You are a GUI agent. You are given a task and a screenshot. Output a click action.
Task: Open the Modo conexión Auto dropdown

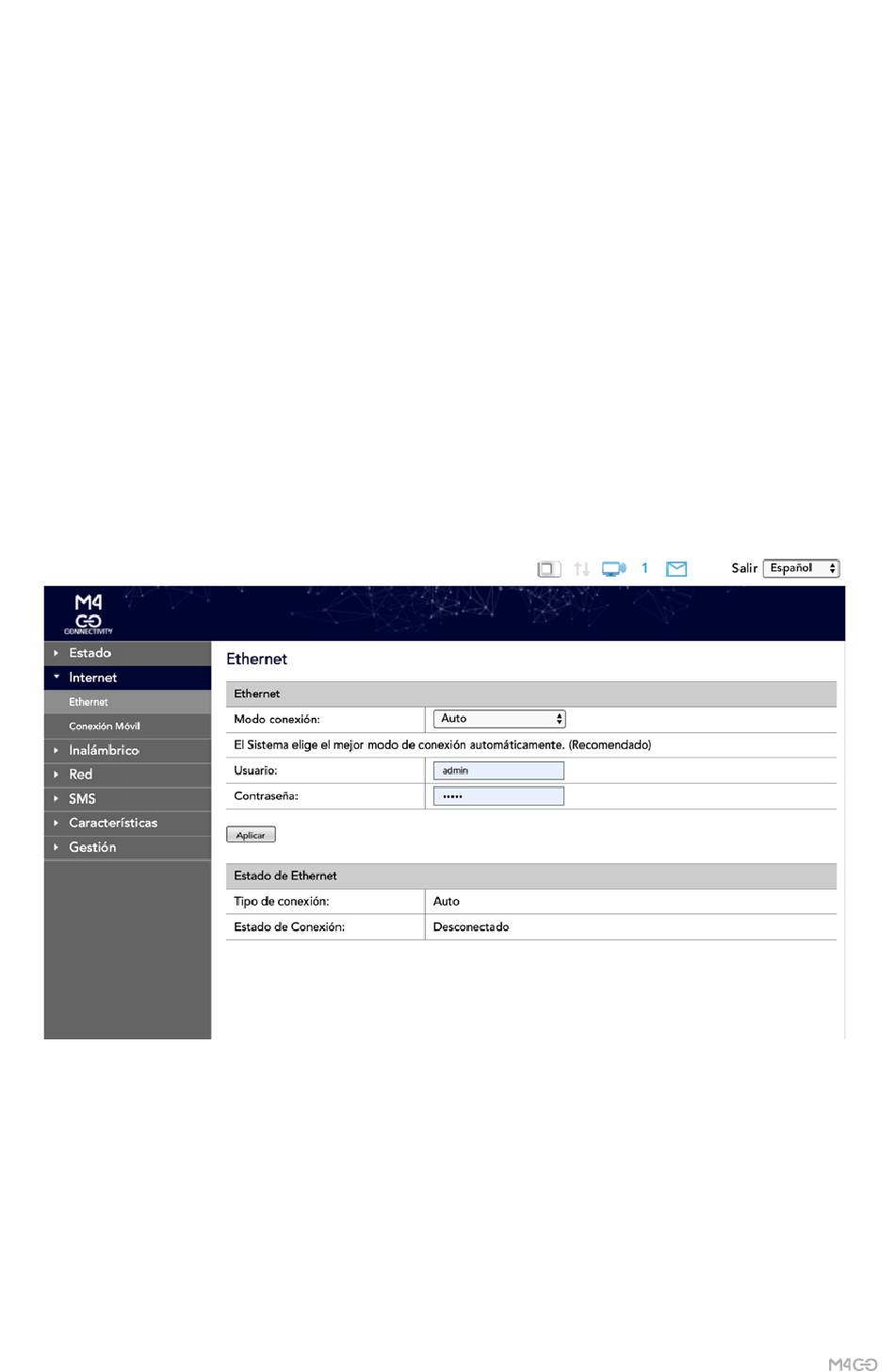click(x=499, y=719)
